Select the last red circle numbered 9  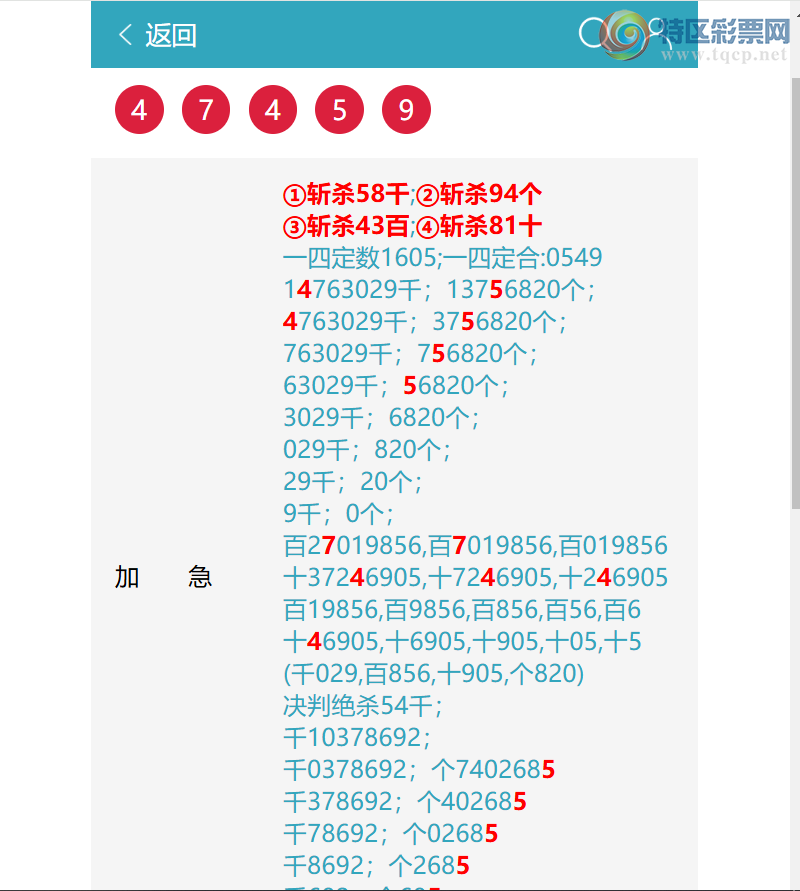click(x=405, y=109)
